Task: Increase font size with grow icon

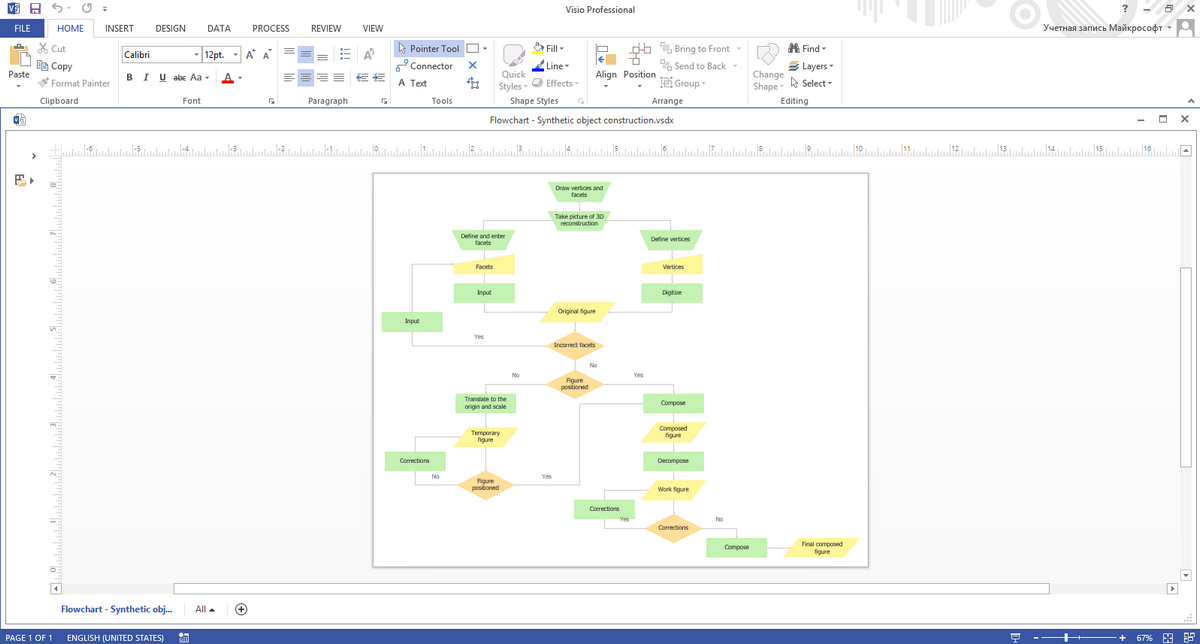Action: (251, 54)
